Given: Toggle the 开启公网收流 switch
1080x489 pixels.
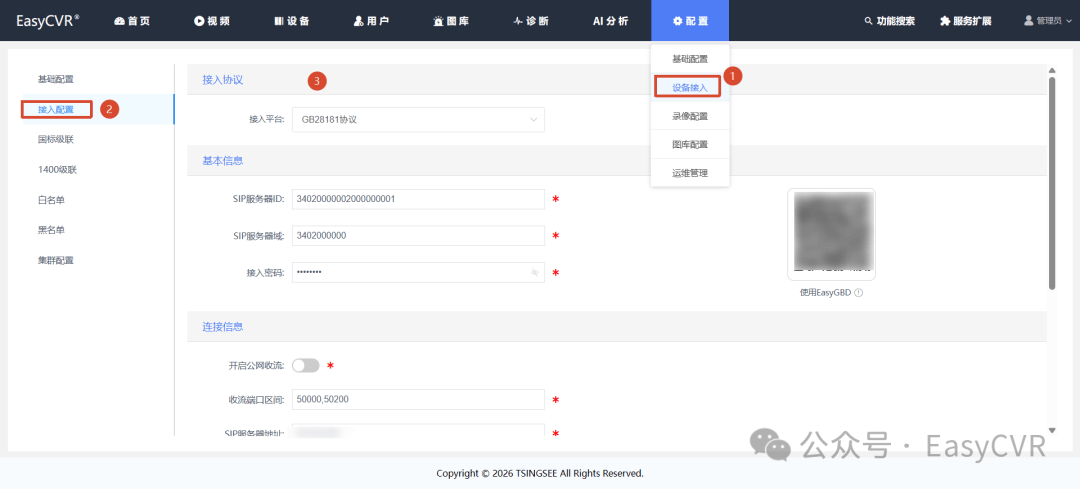Looking at the screenshot, I should (x=306, y=366).
